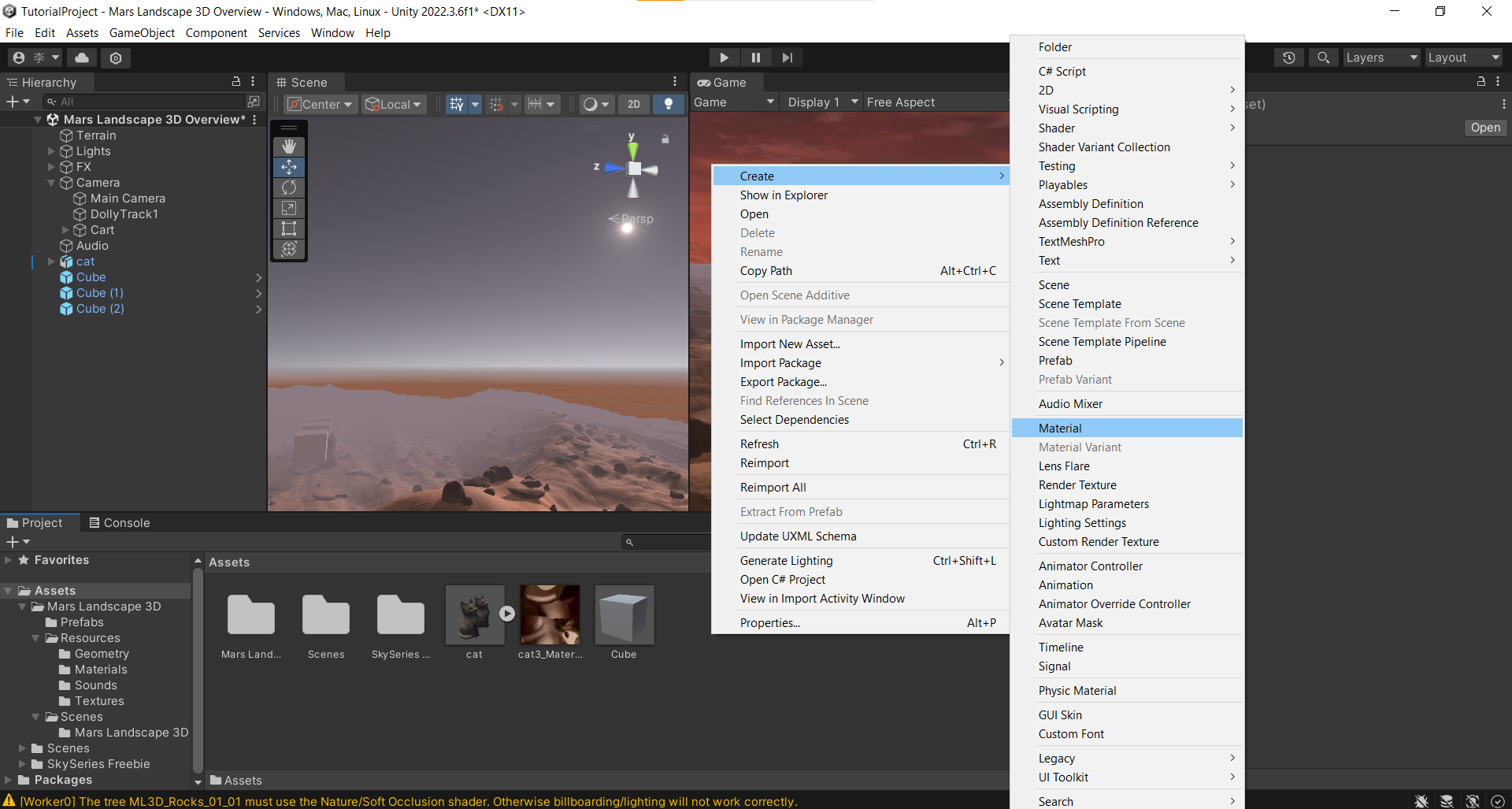Select the Move tool in Scene toolbar
1512x809 pixels.
[289, 167]
